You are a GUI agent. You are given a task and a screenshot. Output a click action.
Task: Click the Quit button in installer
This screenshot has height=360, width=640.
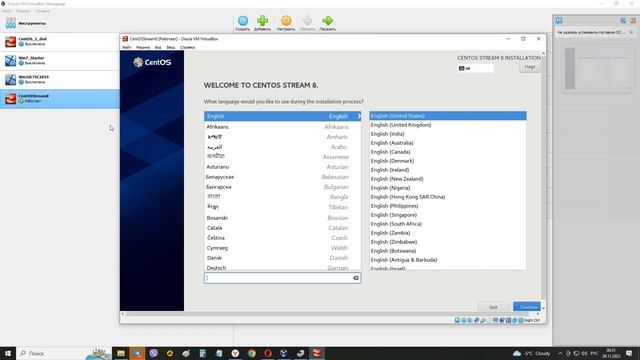(493, 307)
